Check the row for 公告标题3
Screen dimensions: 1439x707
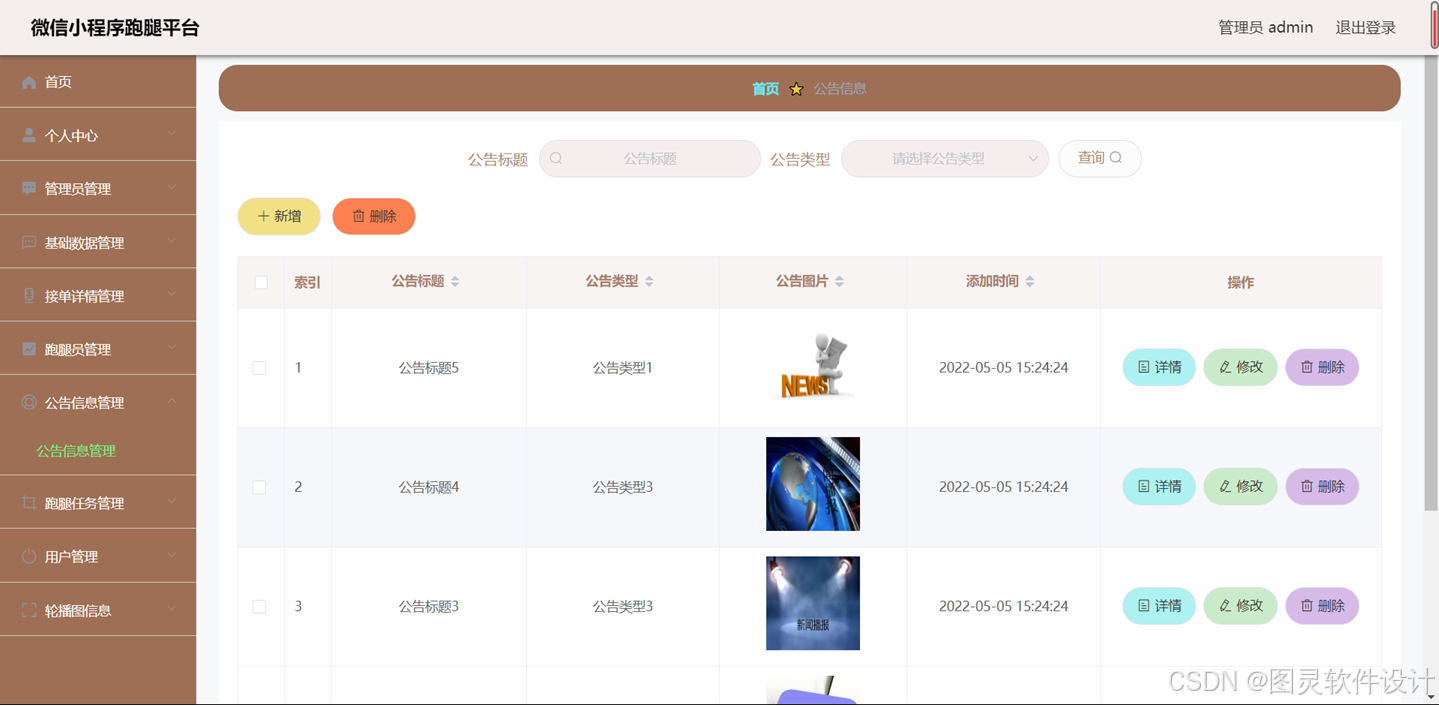(259, 606)
